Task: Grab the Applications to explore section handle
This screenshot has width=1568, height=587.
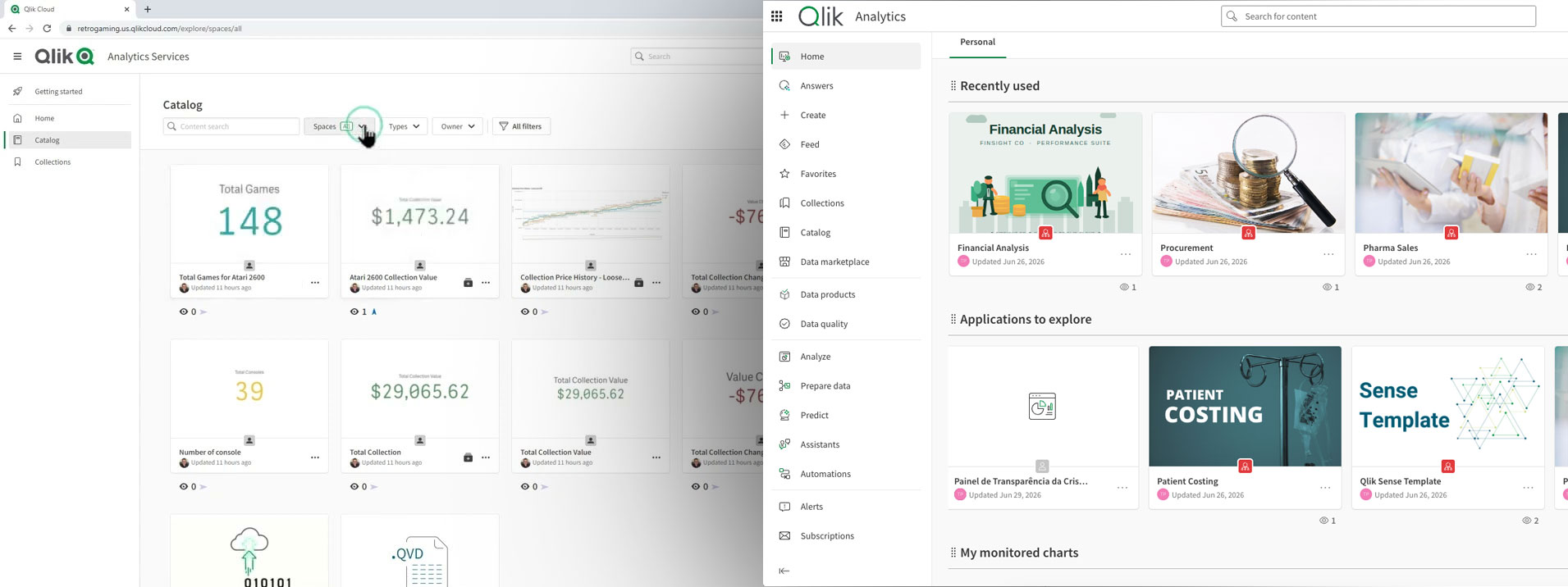Action: point(953,320)
